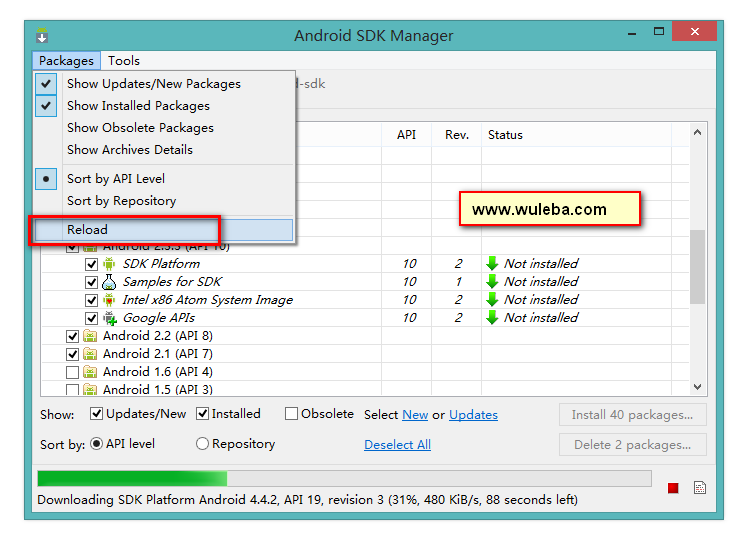This screenshot has width=745, height=542.
Task: Uncheck the Android 2.1 (API 7) checkbox
Action: coord(72,354)
